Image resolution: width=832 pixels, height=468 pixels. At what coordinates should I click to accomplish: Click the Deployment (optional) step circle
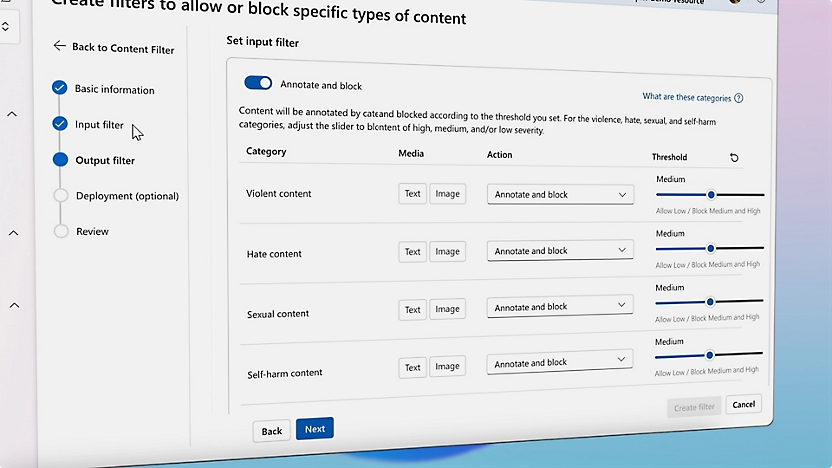pyautogui.click(x=61, y=195)
